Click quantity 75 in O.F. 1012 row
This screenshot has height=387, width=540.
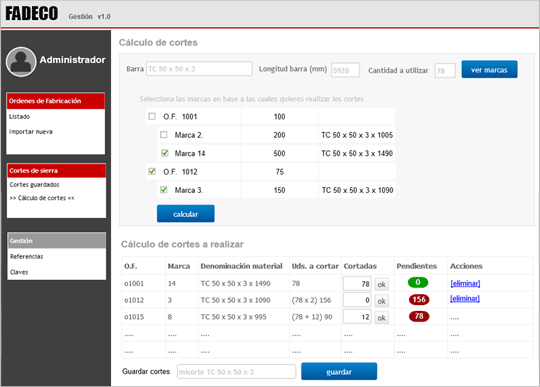coord(280,171)
